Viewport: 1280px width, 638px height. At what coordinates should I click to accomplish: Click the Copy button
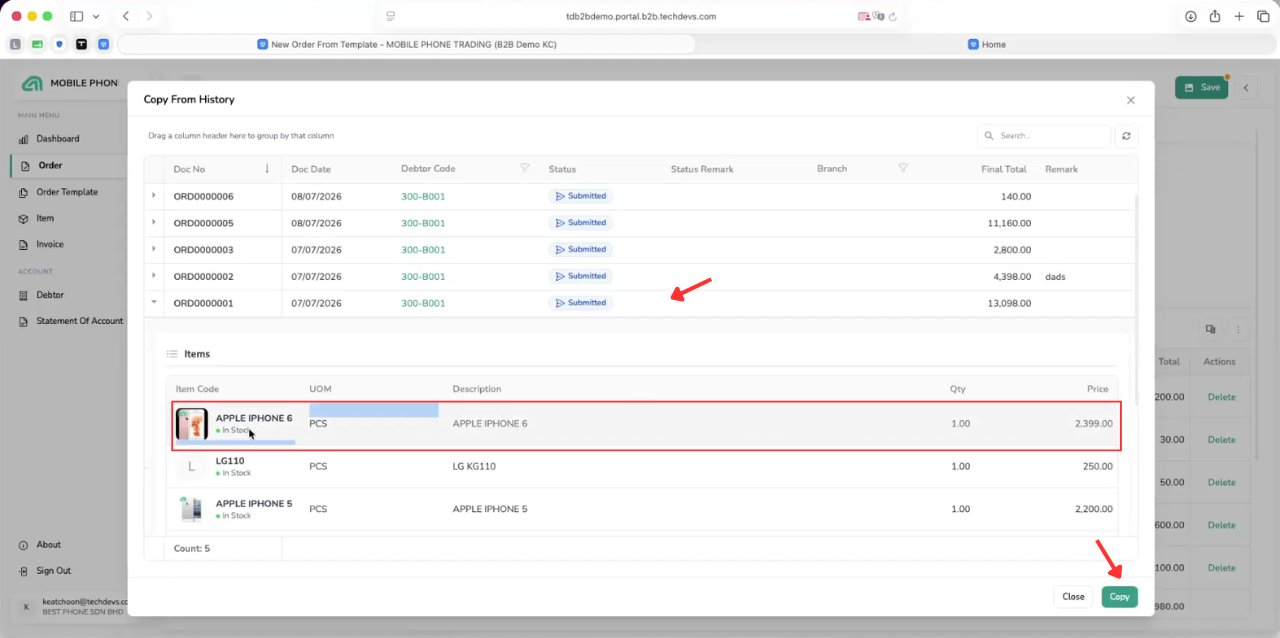pyautogui.click(x=1119, y=596)
